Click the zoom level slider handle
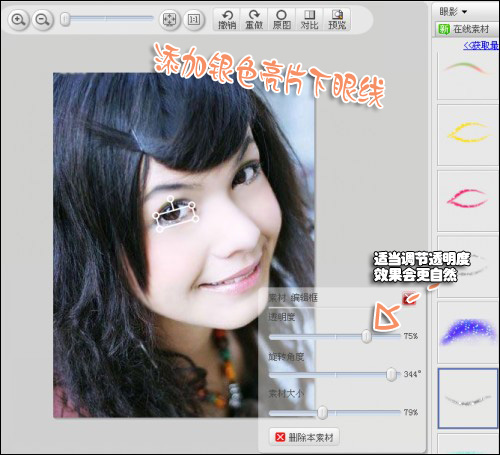The width and height of the screenshot is (500, 455). [65, 19]
